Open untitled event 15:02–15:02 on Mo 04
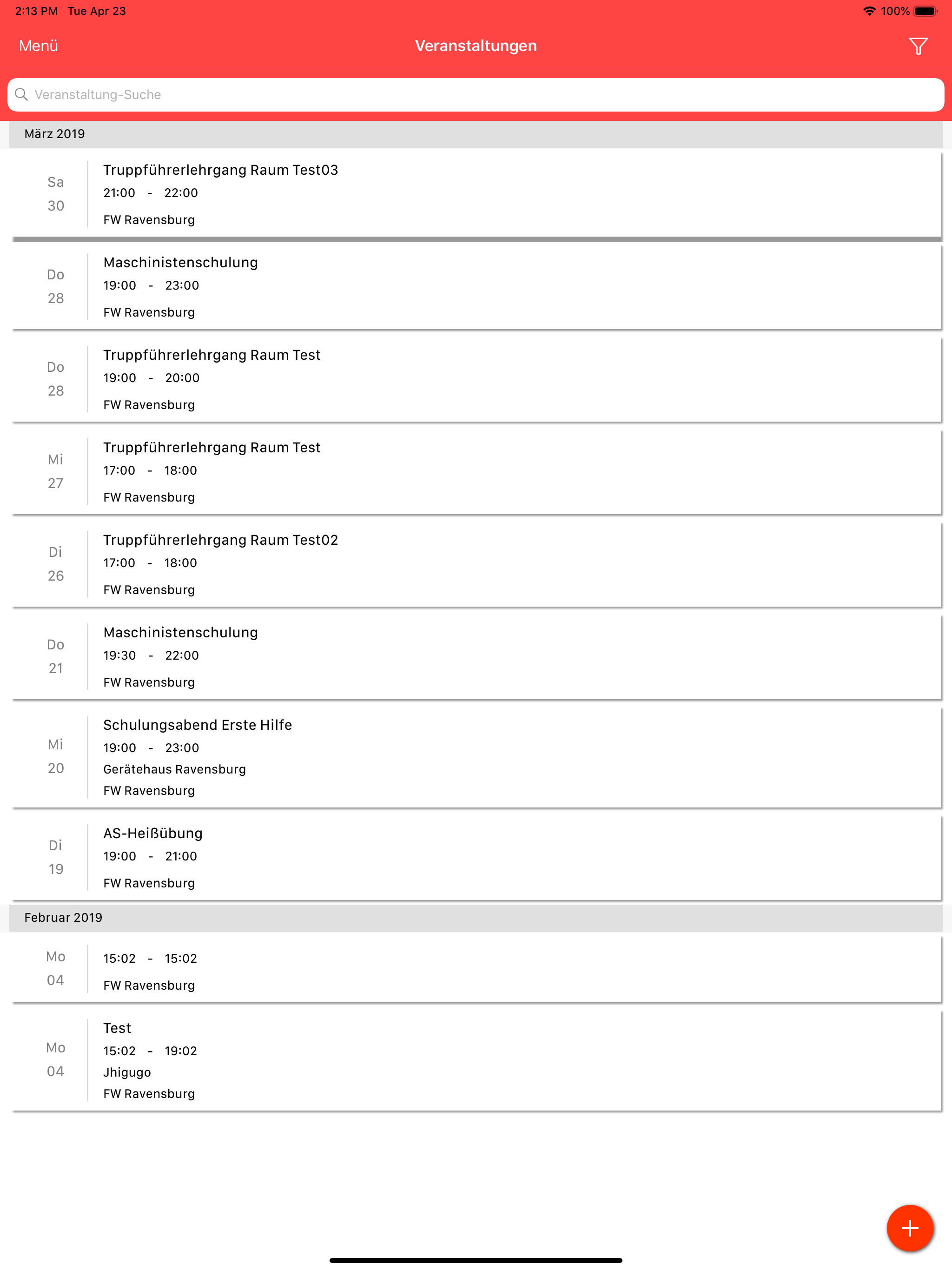952x1270 pixels. coord(476,969)
